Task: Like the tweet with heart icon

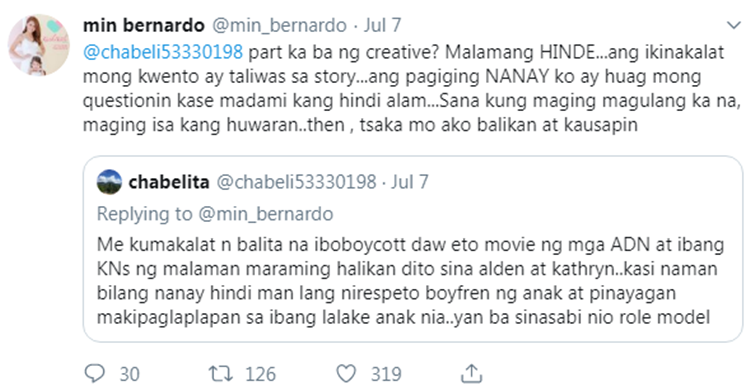Action: coord(346,374)
